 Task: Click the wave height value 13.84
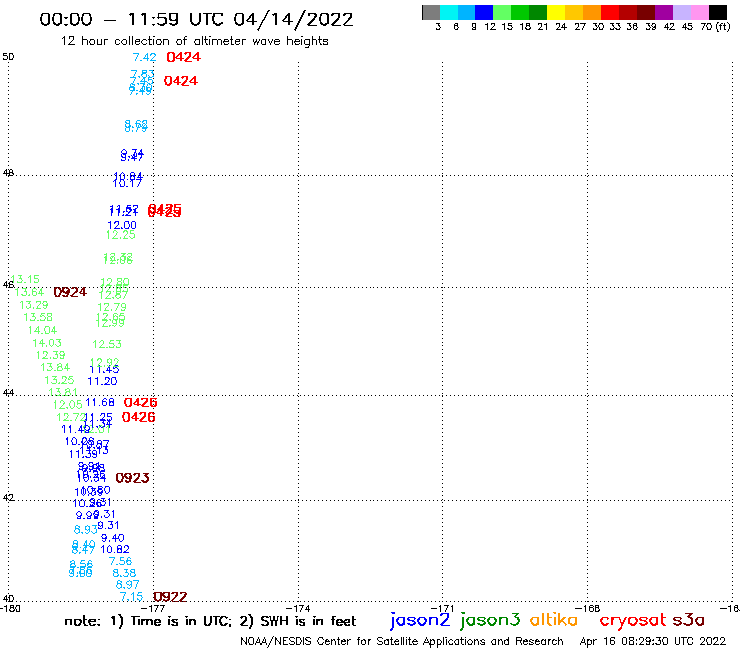click(55, 367)
